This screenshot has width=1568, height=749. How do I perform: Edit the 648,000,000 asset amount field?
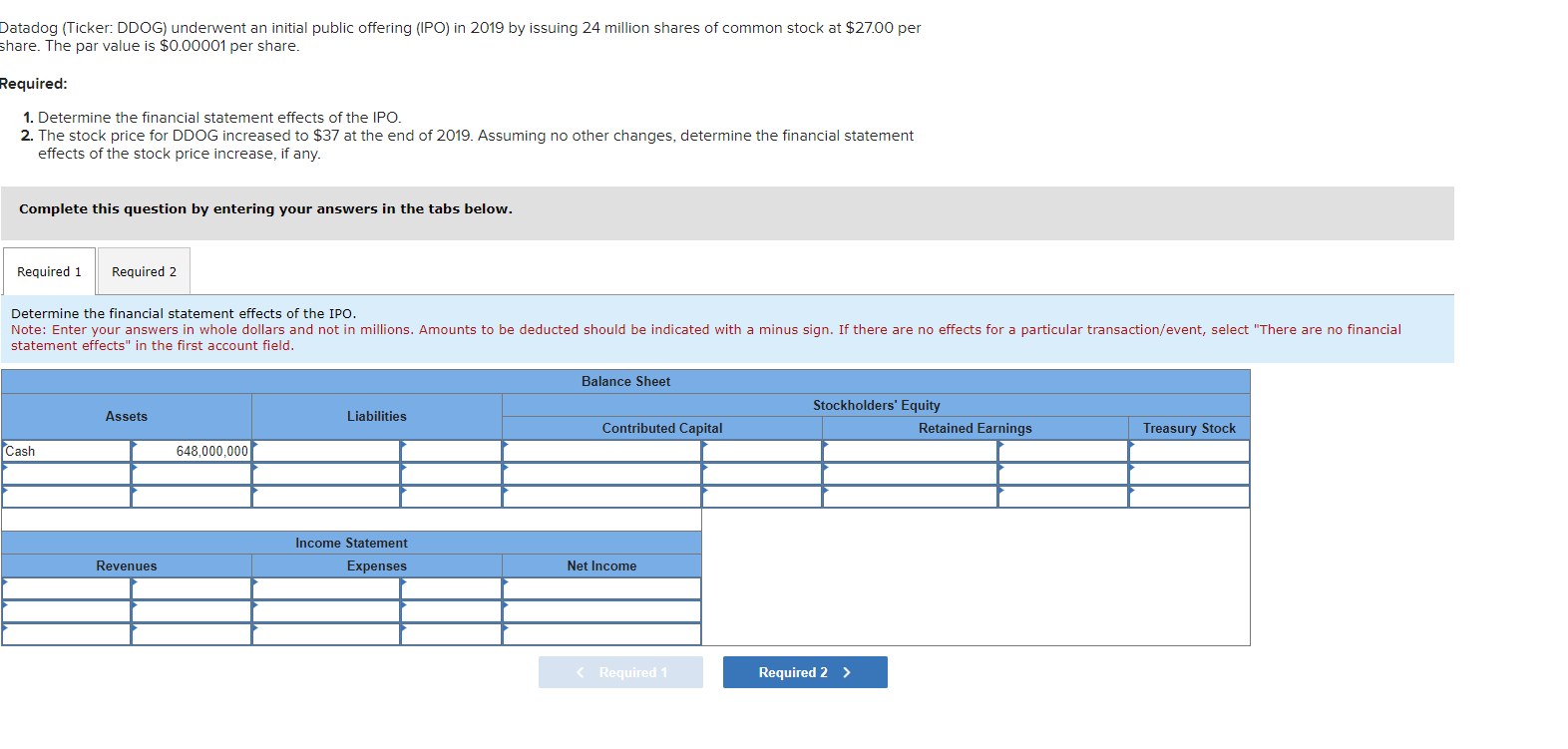[192, 451]
